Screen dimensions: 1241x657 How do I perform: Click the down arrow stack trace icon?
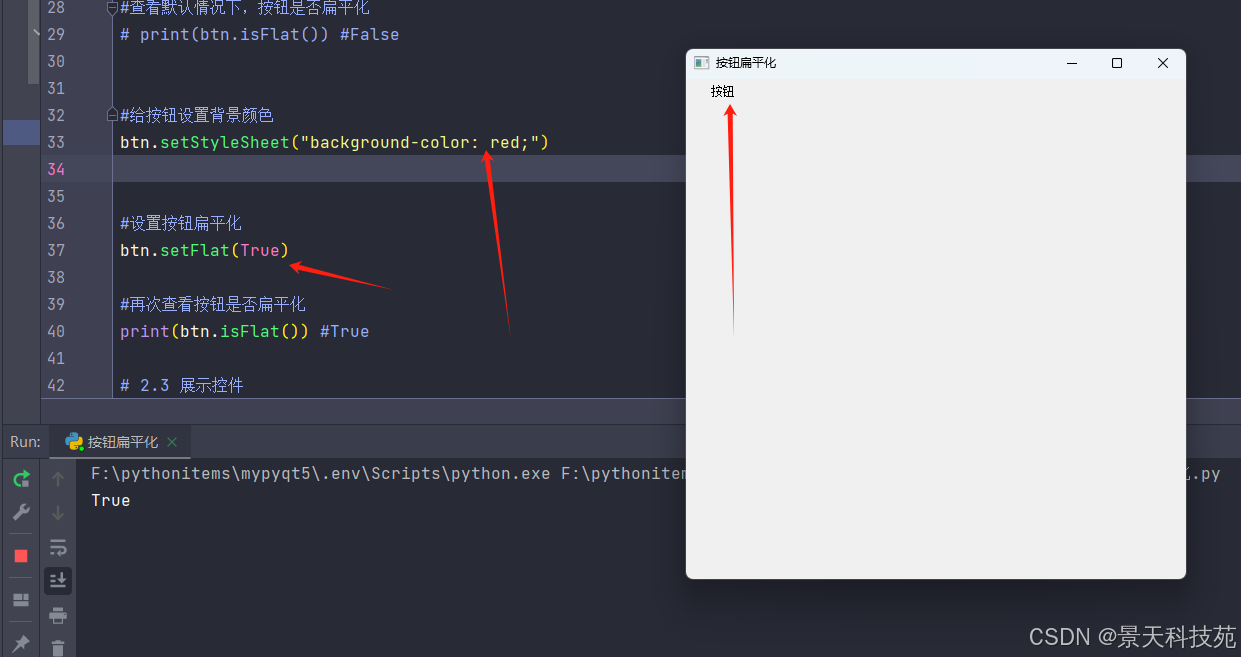point(58,513)
